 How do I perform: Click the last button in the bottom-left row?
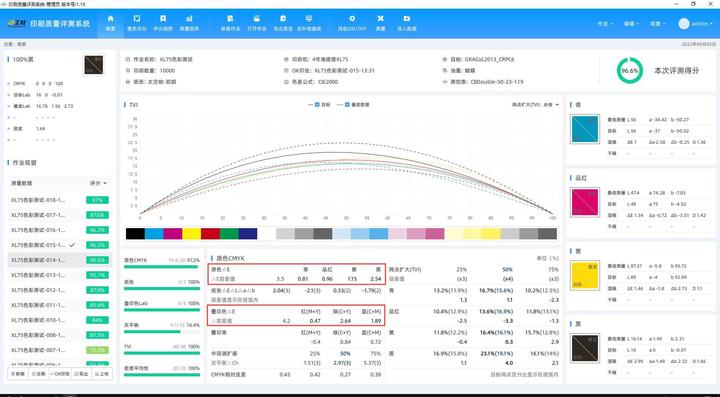pos(101,374)
